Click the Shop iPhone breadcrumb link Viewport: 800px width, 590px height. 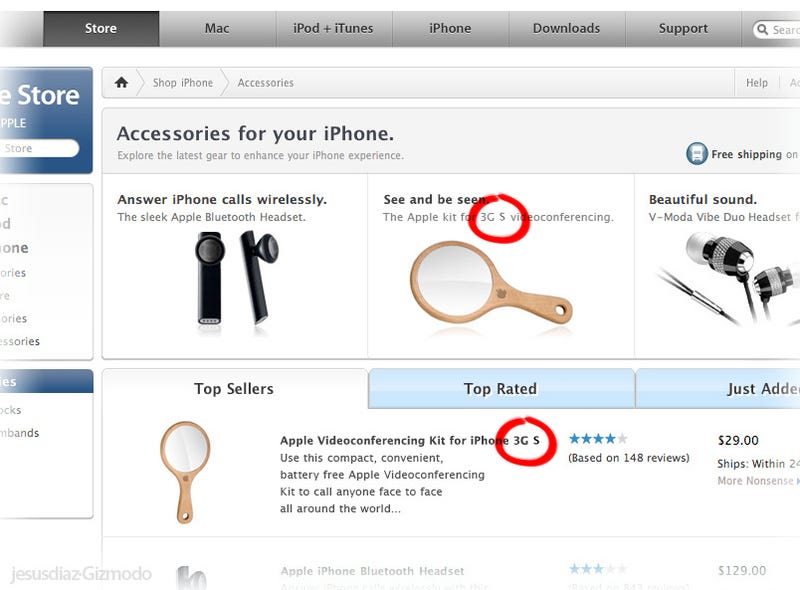click(183, 83)
